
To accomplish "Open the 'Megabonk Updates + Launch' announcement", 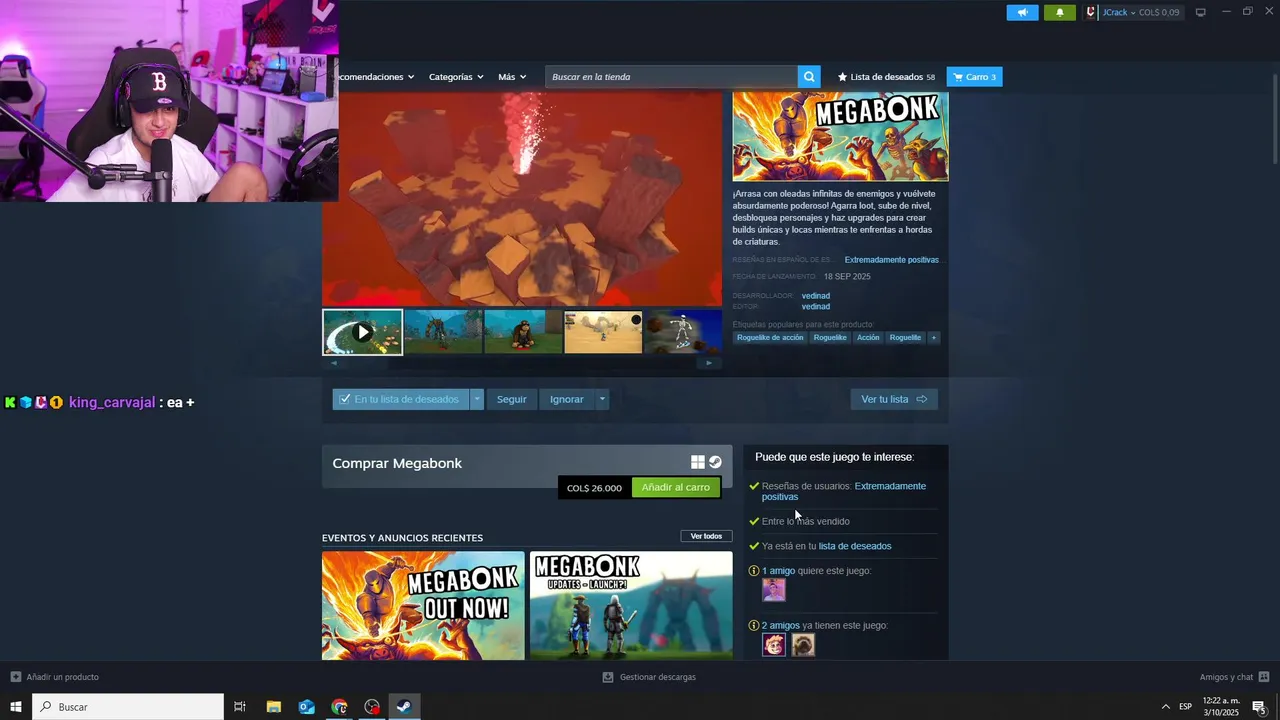I will point(631,606).
